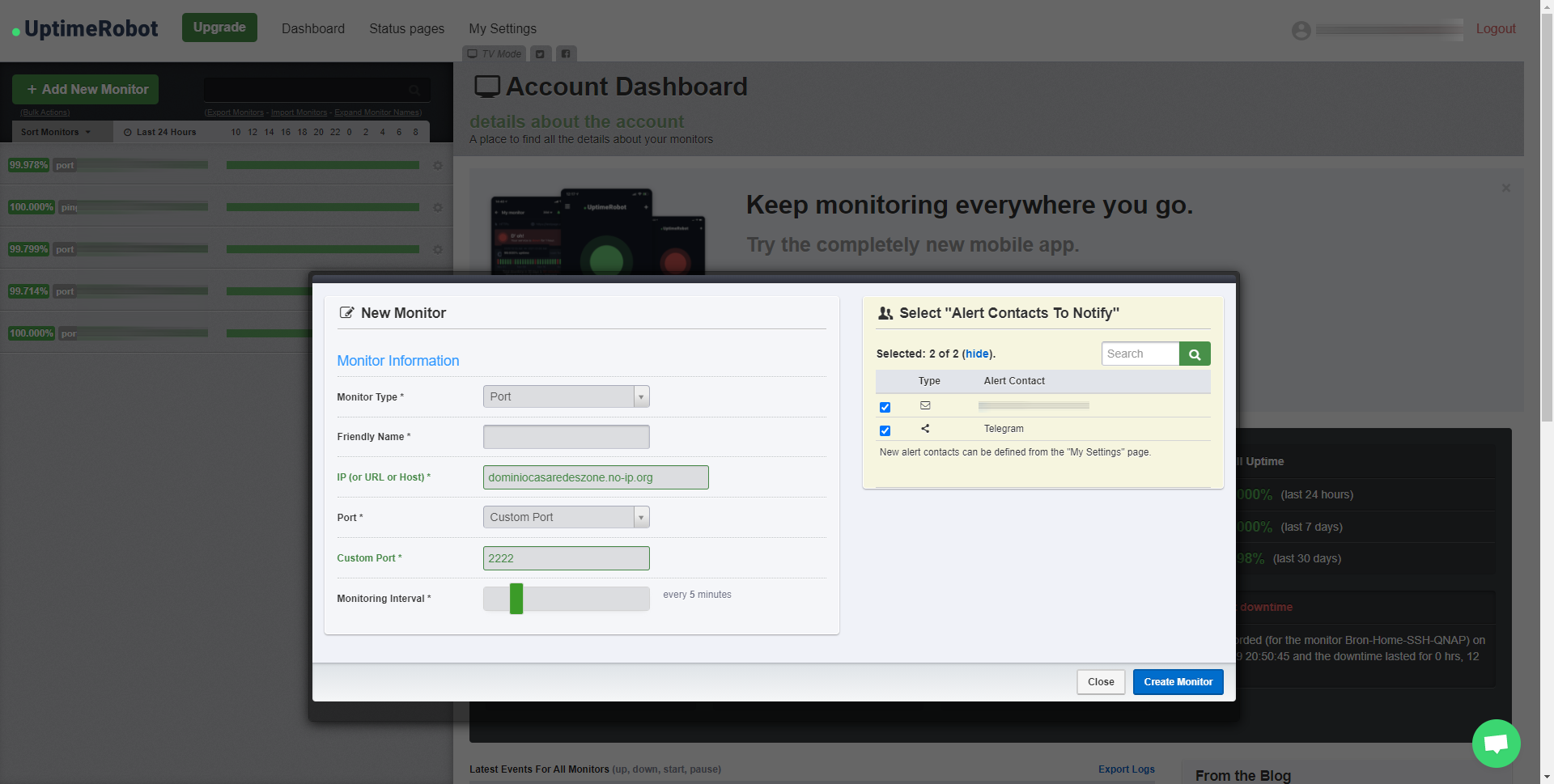Click the page scrollbar down arrow

[1547, 777]
